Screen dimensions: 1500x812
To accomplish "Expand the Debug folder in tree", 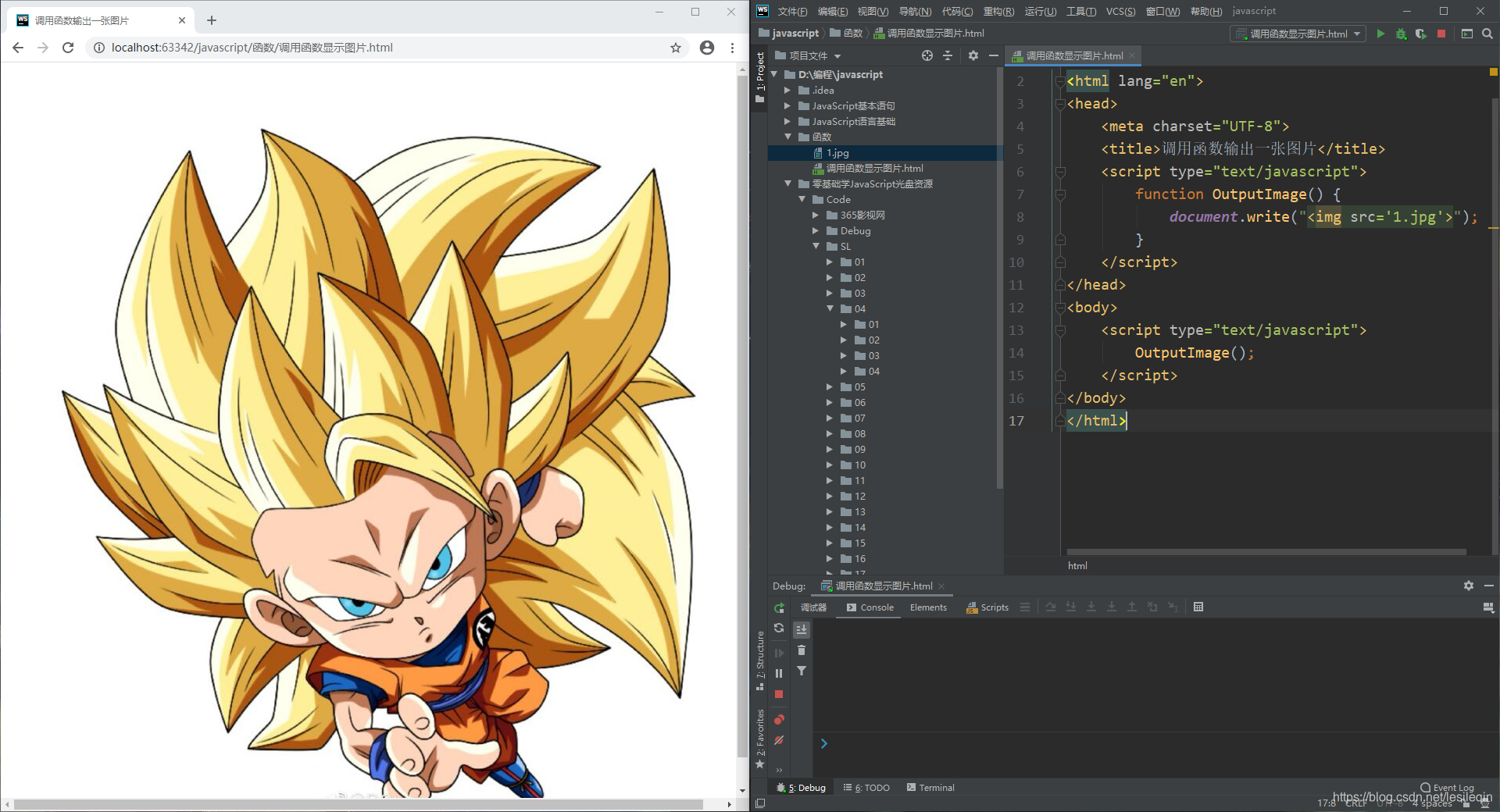I will (x=816, y=230).
